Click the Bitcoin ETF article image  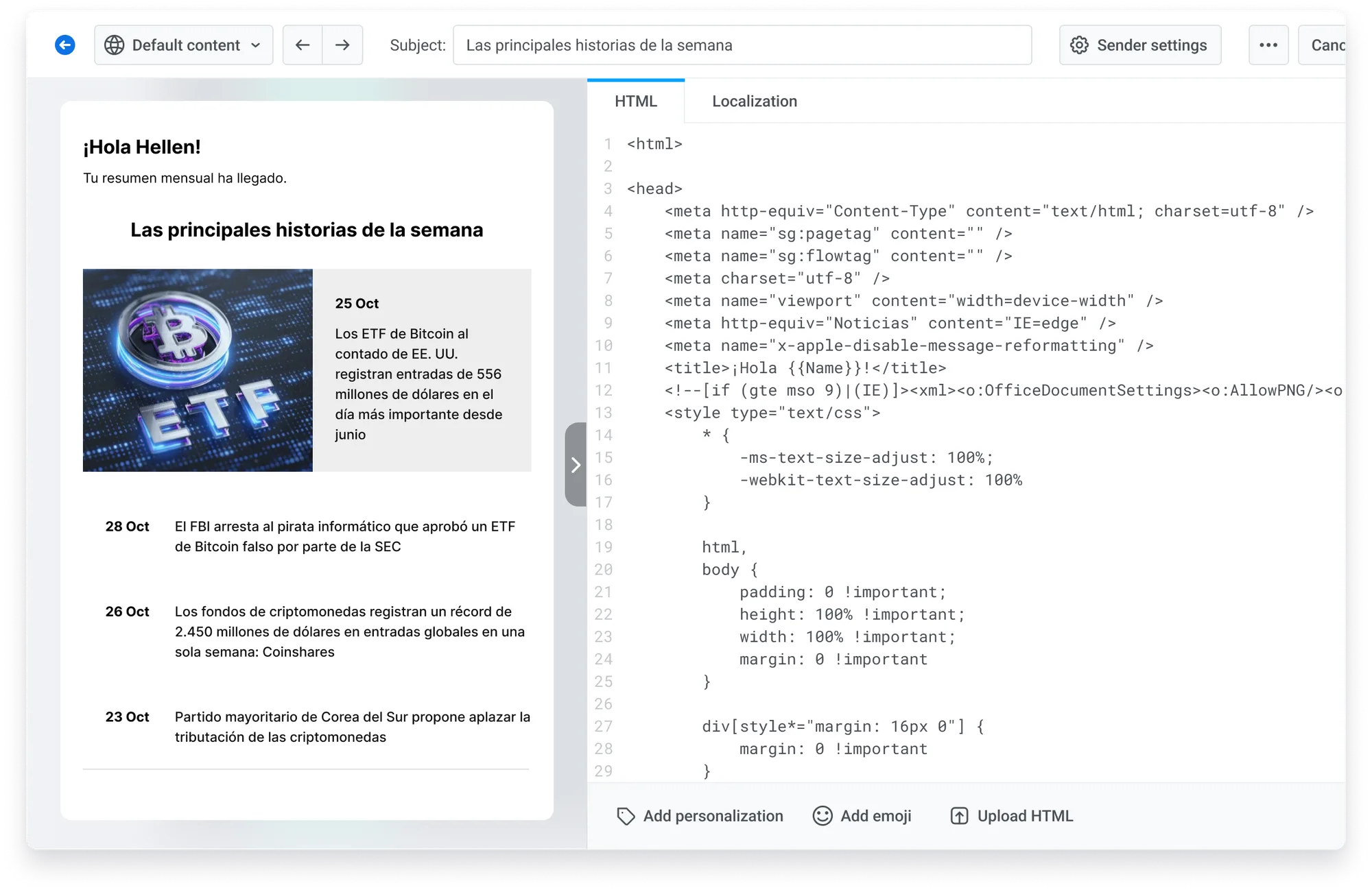(198, 370)
